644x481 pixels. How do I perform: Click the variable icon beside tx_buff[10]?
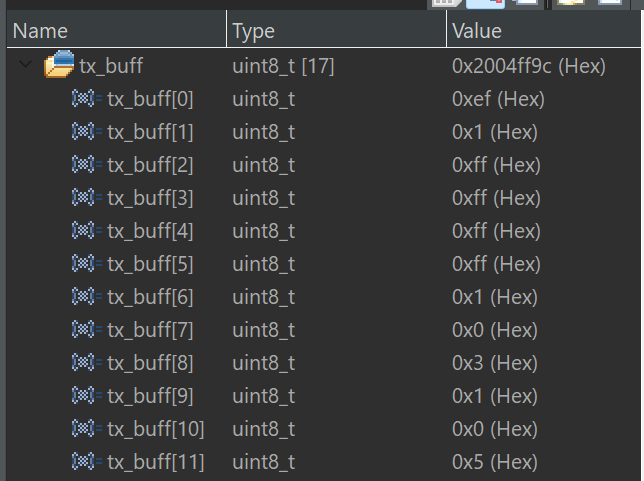coord(87,428)
